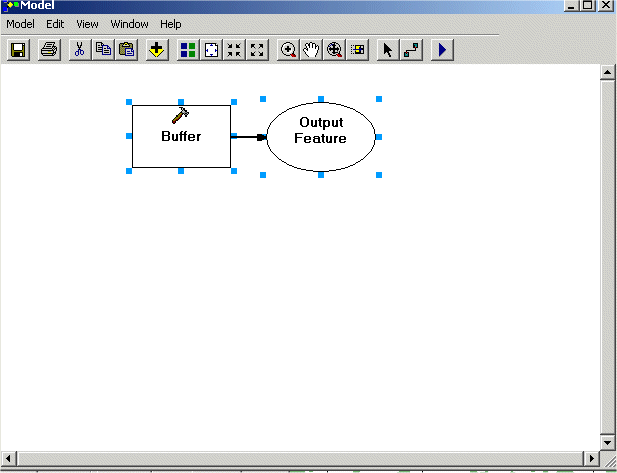The image size is (617, 473).
Task: Click the Print icon in toolbar
Action: (x=49, y=50)
